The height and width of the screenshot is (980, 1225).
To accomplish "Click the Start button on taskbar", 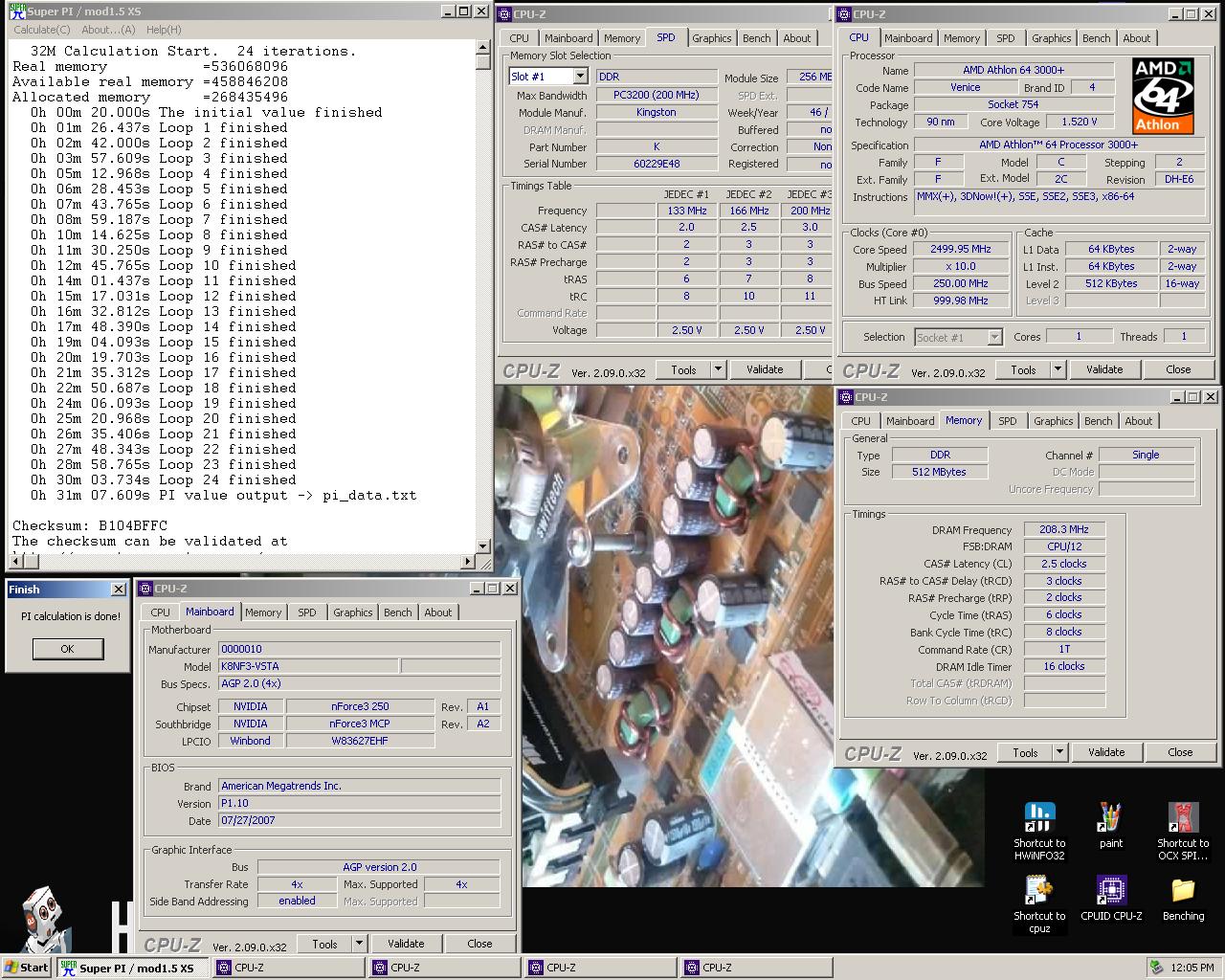I will click(x=27, y=968).
